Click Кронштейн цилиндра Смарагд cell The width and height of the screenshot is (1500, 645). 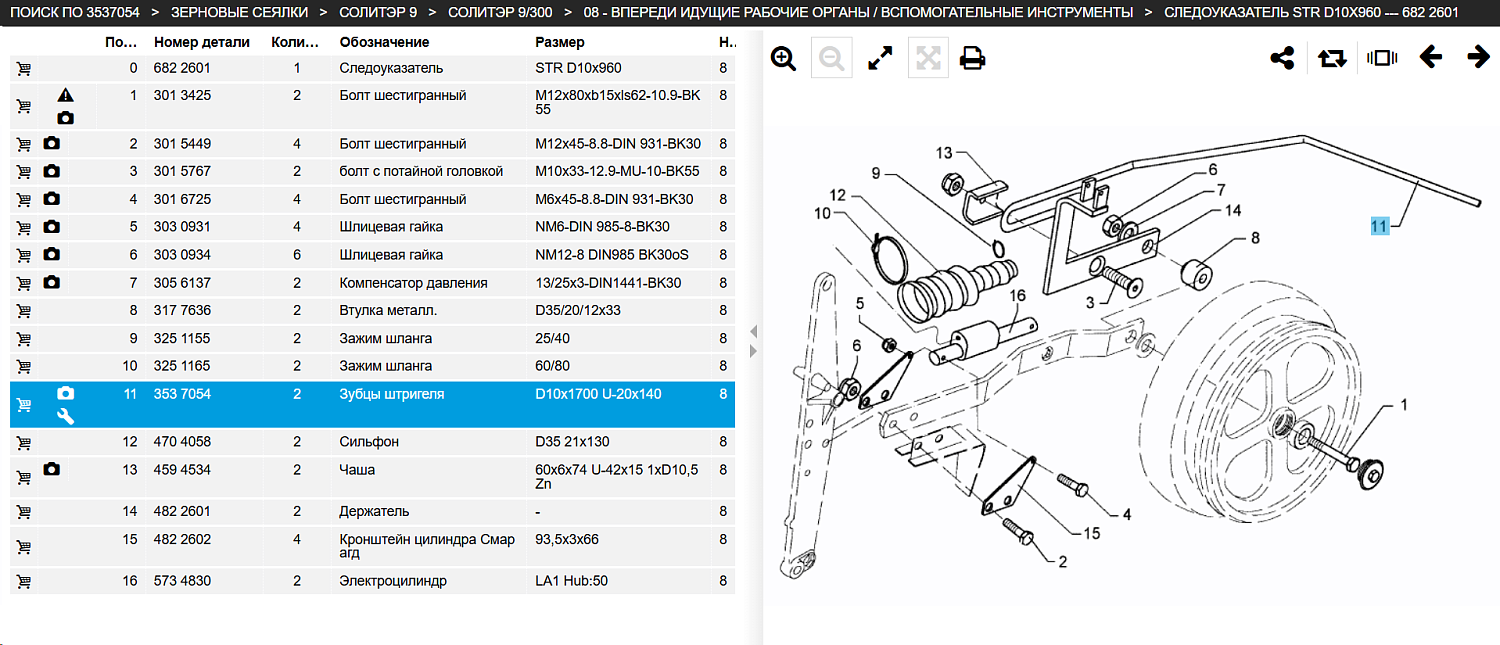coord(427,546)
